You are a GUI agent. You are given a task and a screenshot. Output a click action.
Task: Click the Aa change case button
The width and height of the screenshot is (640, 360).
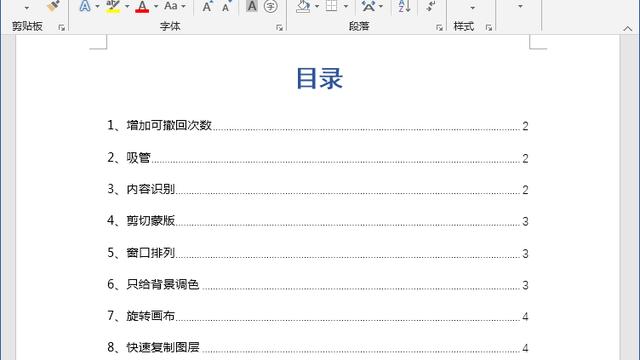coord(171,6)
